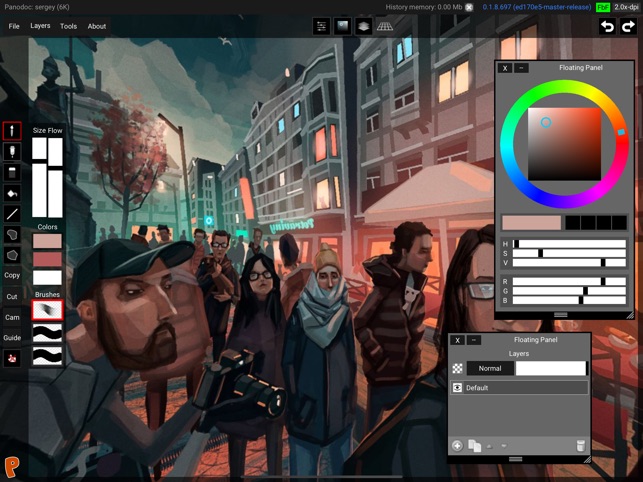643x482 pixels.
Task: Click inside the saturation-value color square
Action: [x=564, y=144]
